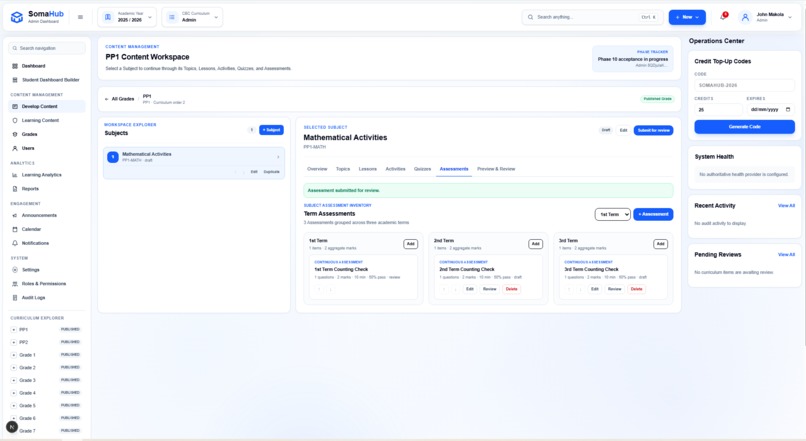Click the Roles & Permissions icon
Viewport: 806px width, 441px height.
[x=15, y=284]
